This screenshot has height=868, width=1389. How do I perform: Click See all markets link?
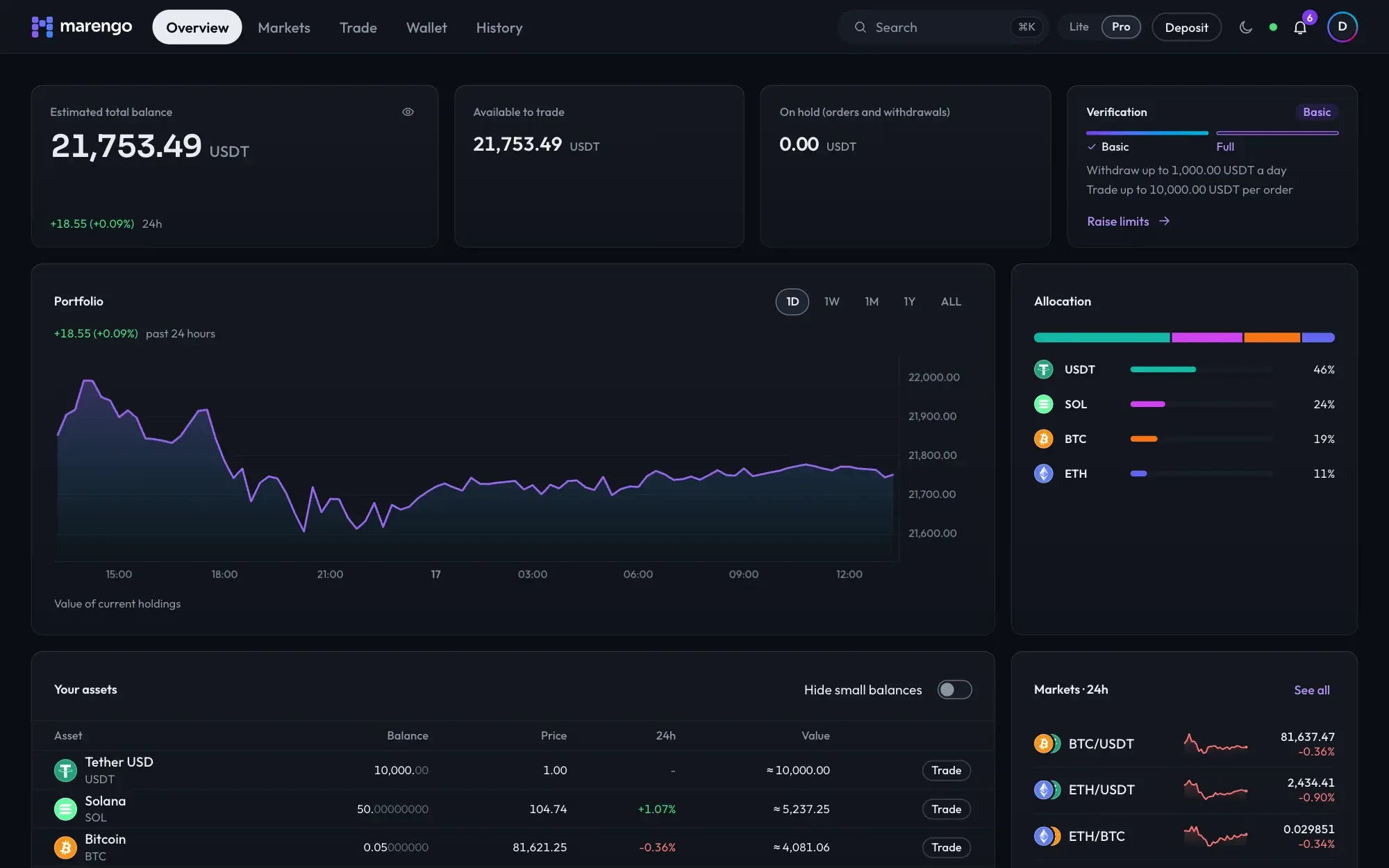point(1312,690)
